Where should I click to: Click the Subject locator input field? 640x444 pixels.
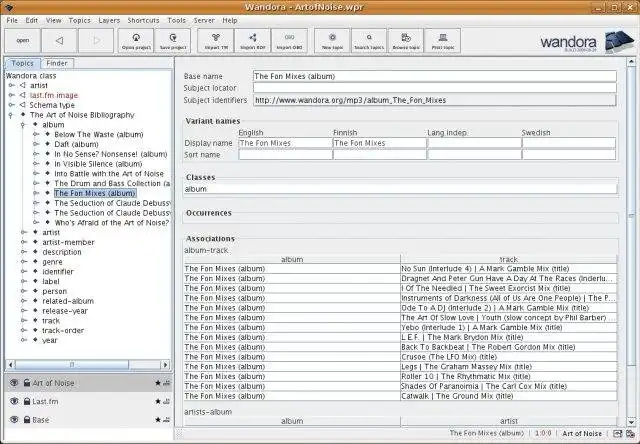point(435,88)
